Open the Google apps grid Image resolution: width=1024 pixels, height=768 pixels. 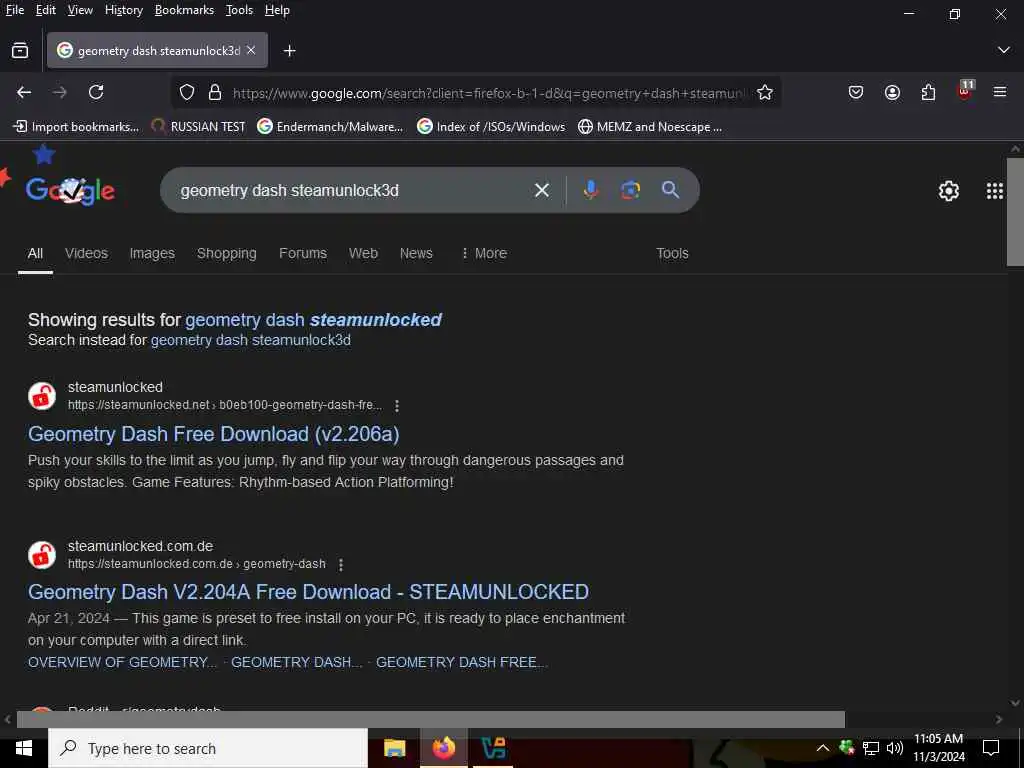[x=995, y=191]
